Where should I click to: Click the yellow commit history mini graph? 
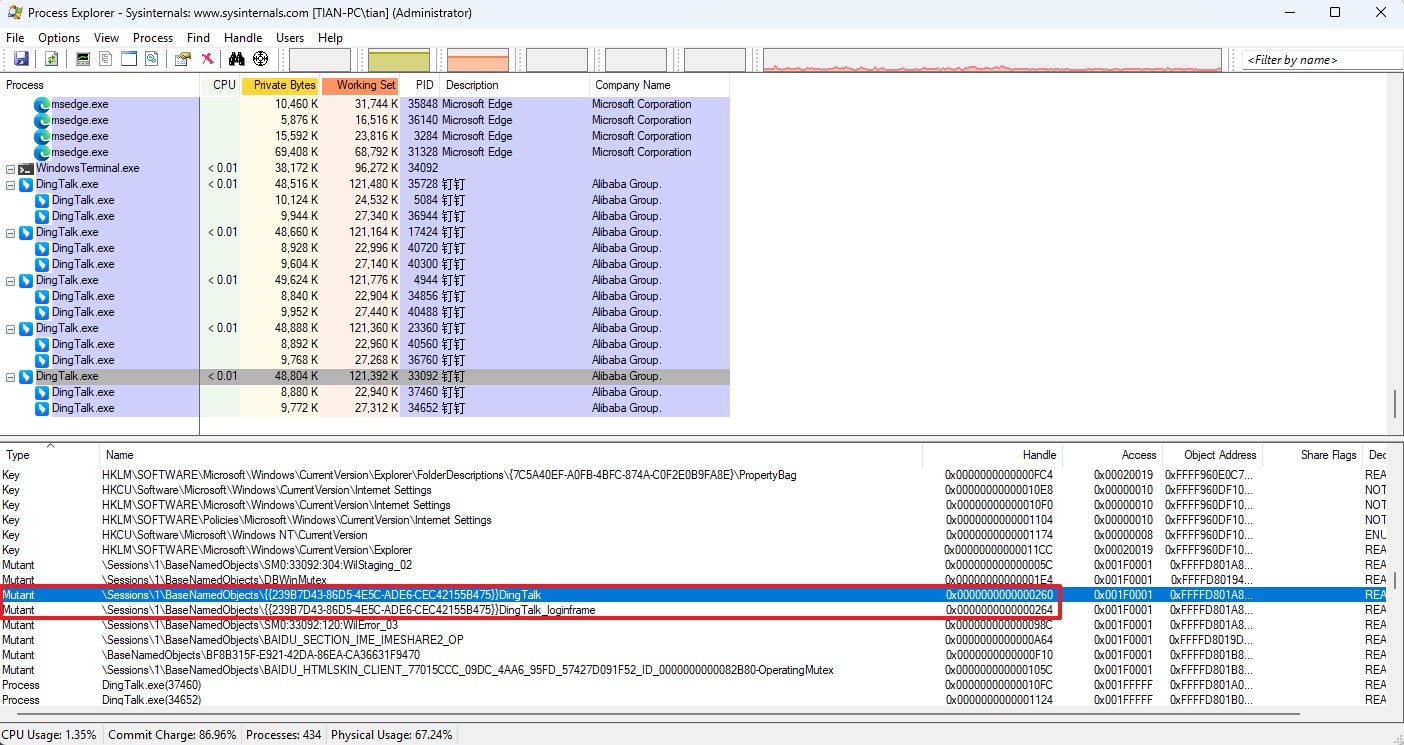point(399,59)
